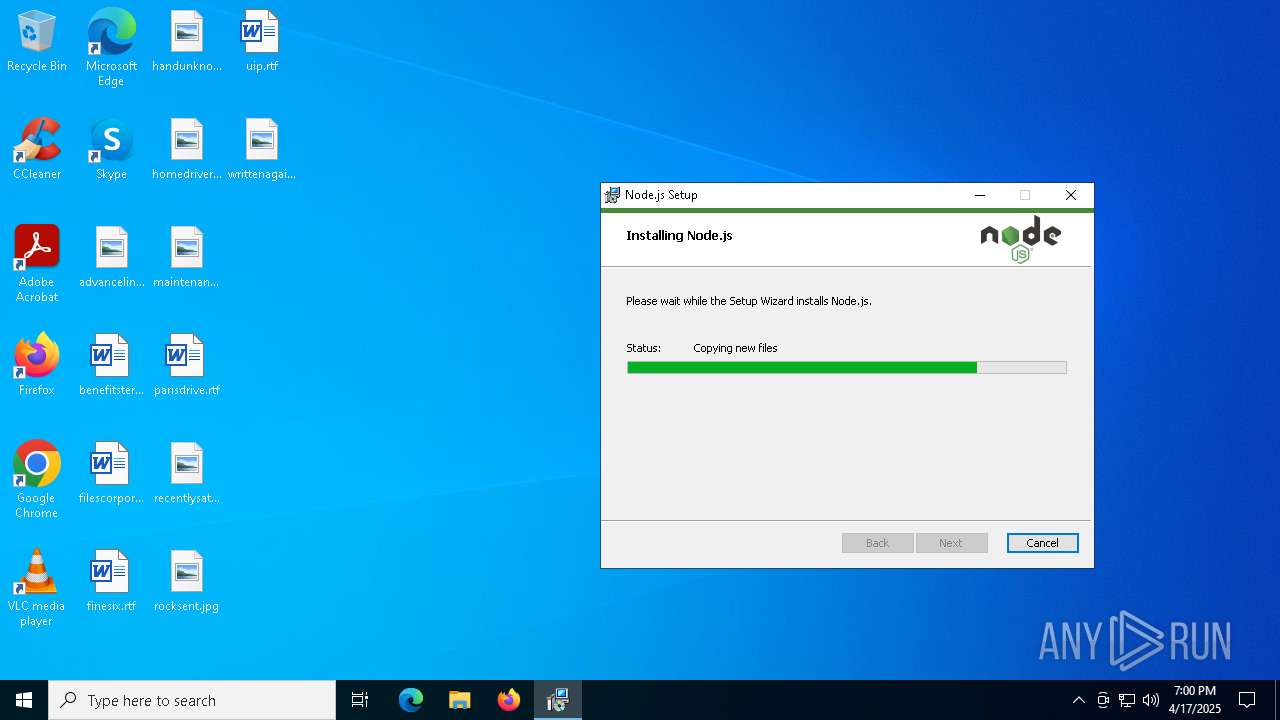This screenshot has width=1280, height=720.
Task: Open the Skype desktop shortcut
Action: (111, 150)
